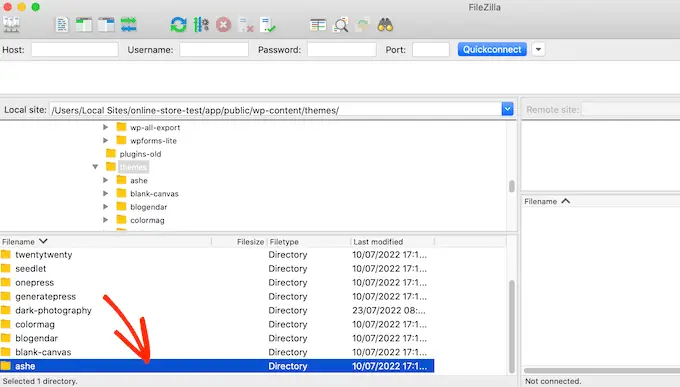The width and height of the screenshot is (680, 387).
Task: Select the blank-canvas directory in file list
Action: point(217,352)
